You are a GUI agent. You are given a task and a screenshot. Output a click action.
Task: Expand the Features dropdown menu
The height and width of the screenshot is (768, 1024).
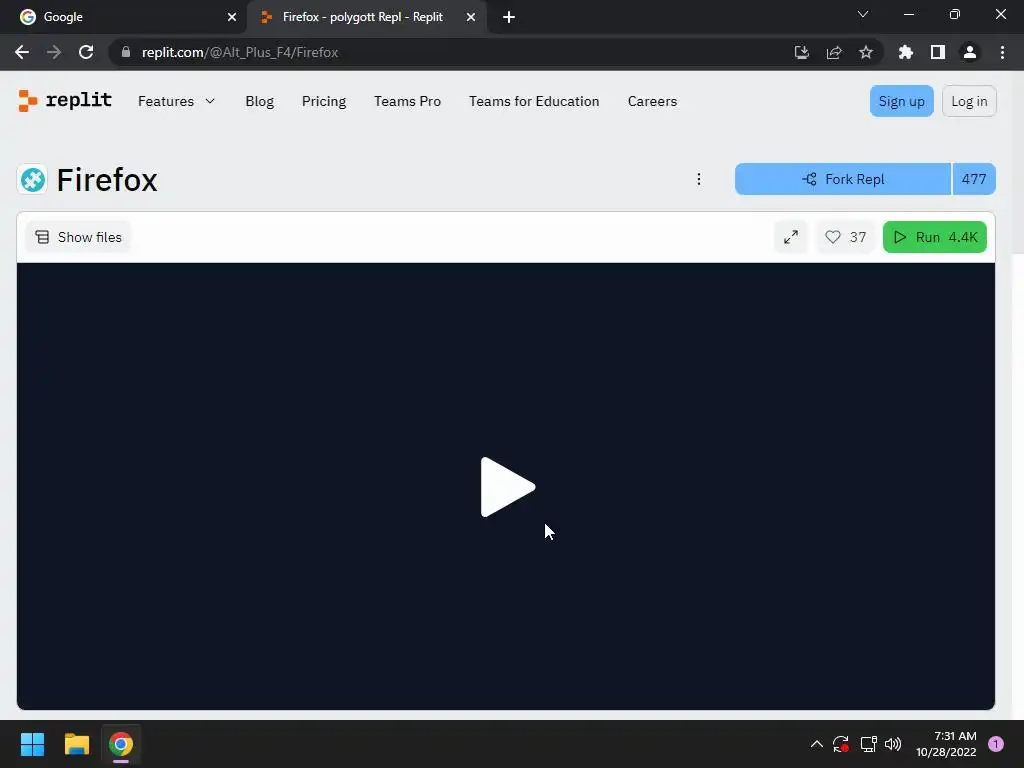(x=176, y=101)
